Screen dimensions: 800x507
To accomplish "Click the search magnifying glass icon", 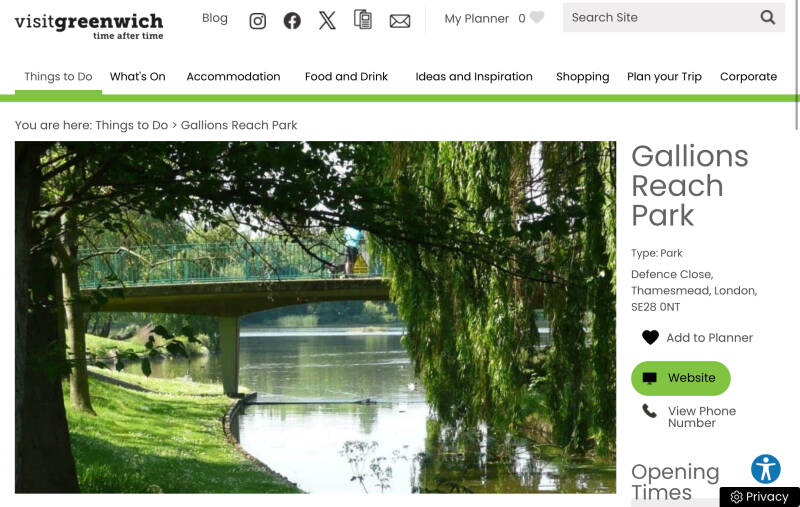I will 767,17.
